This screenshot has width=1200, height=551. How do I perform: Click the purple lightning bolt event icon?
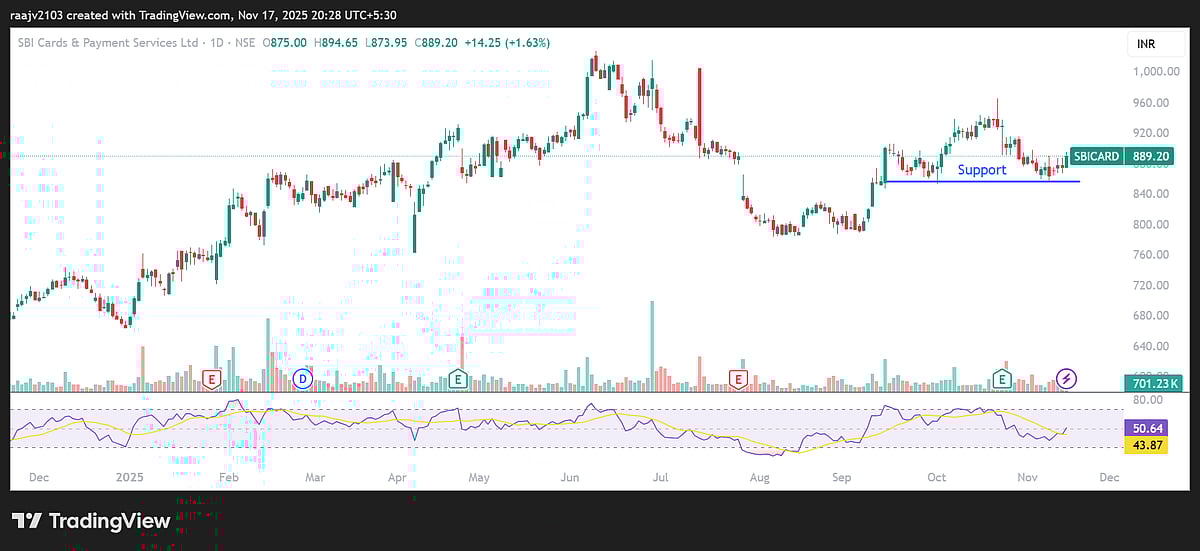point(1067,378)
